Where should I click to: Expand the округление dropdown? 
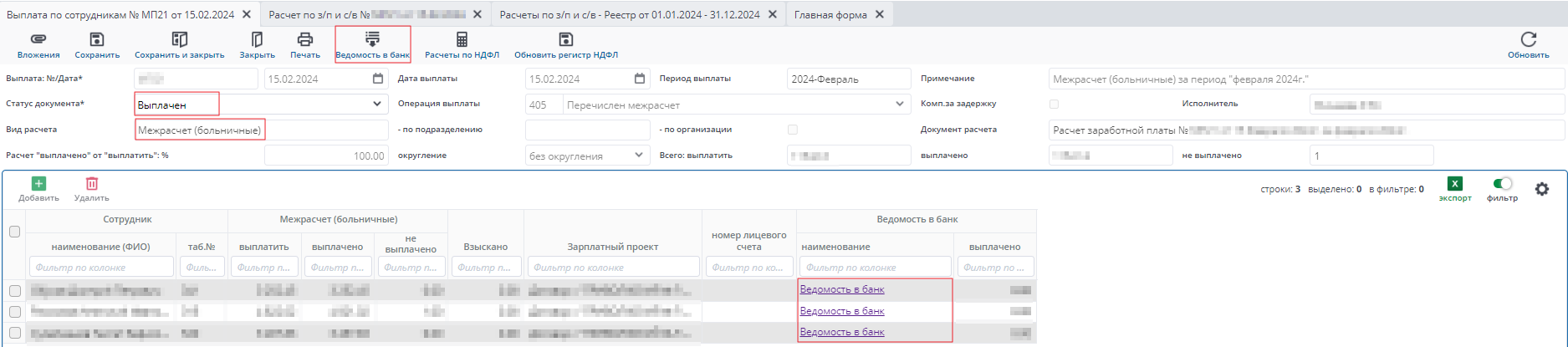(639, 156)
